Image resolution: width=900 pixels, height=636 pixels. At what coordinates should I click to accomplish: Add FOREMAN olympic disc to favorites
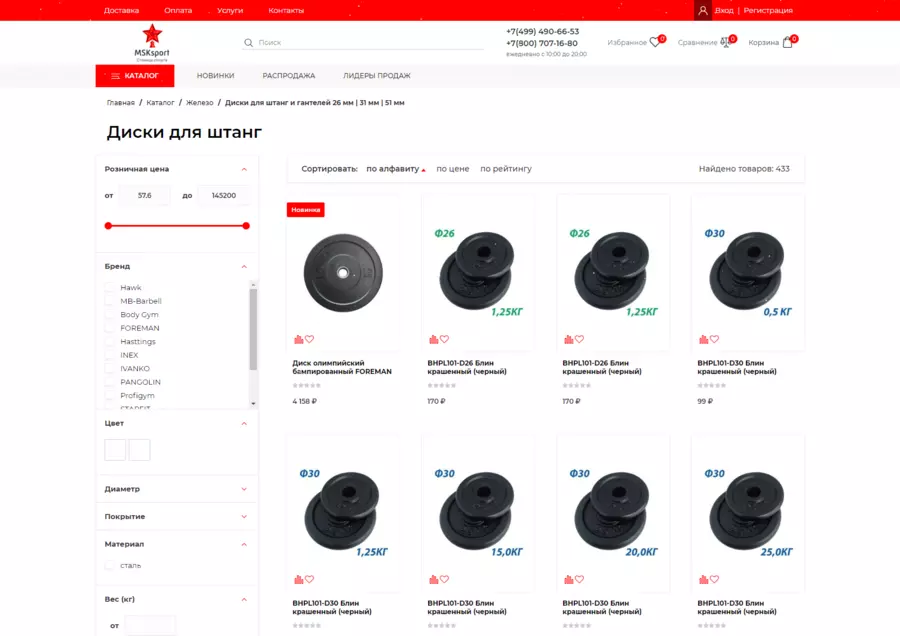point(309,339)
